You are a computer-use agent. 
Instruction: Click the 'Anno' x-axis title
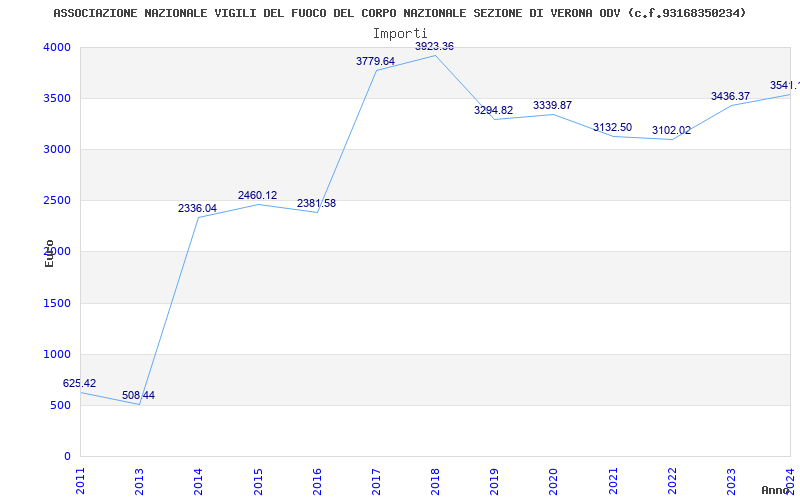pos(776,490)
